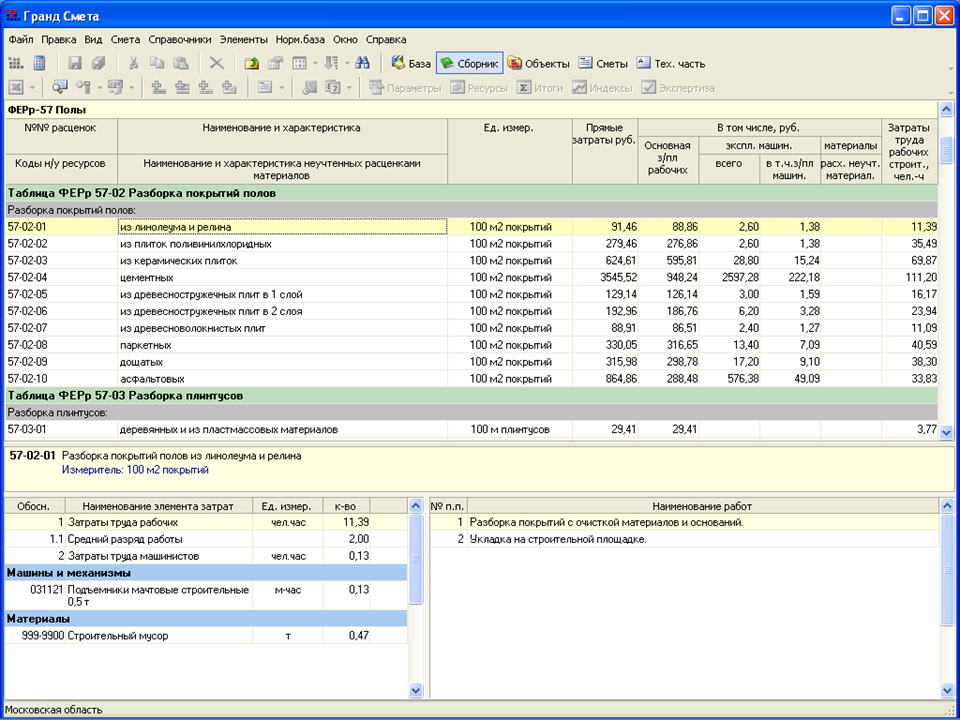Expand the dropdown arrow beside the table view icon
The height and width of the screenshot is (720, 960).
tap(314, 63)
